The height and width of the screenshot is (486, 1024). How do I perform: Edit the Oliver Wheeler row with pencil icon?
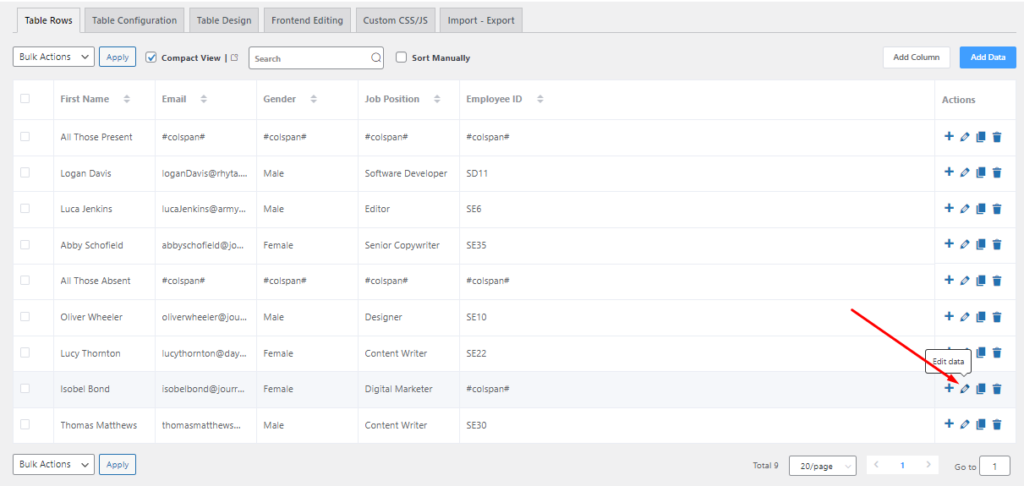pyautogui.click(x=965, y=317)
